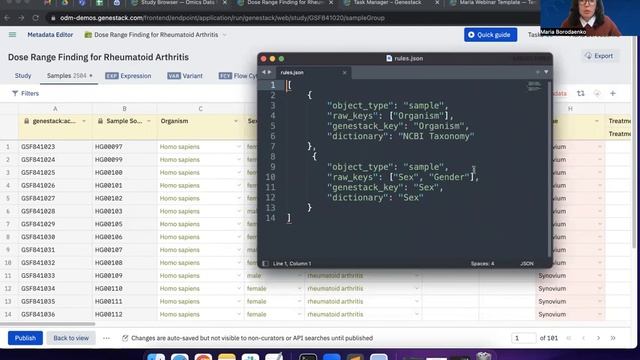This screenshot has width=640, height=360.
Task: Open Sex dropdown for row 12 female
Action: [299, 289]
